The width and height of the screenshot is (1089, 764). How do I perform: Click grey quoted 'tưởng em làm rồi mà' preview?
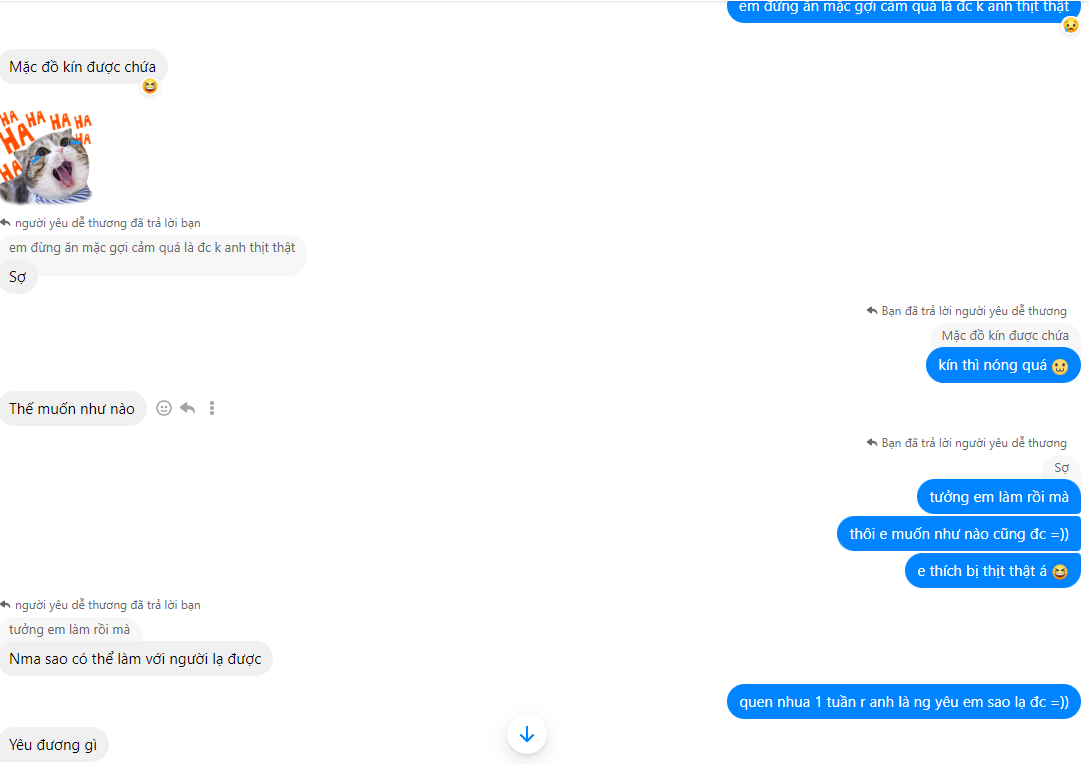pos(69,629)
